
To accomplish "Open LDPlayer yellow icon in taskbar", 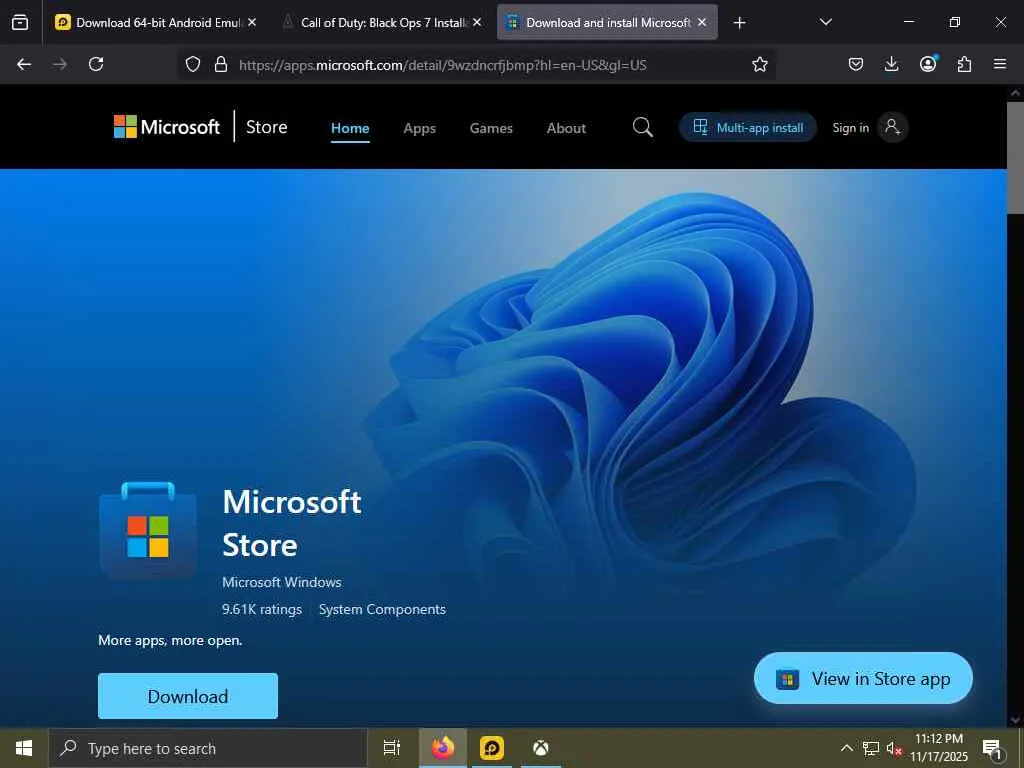I will 492,748.
